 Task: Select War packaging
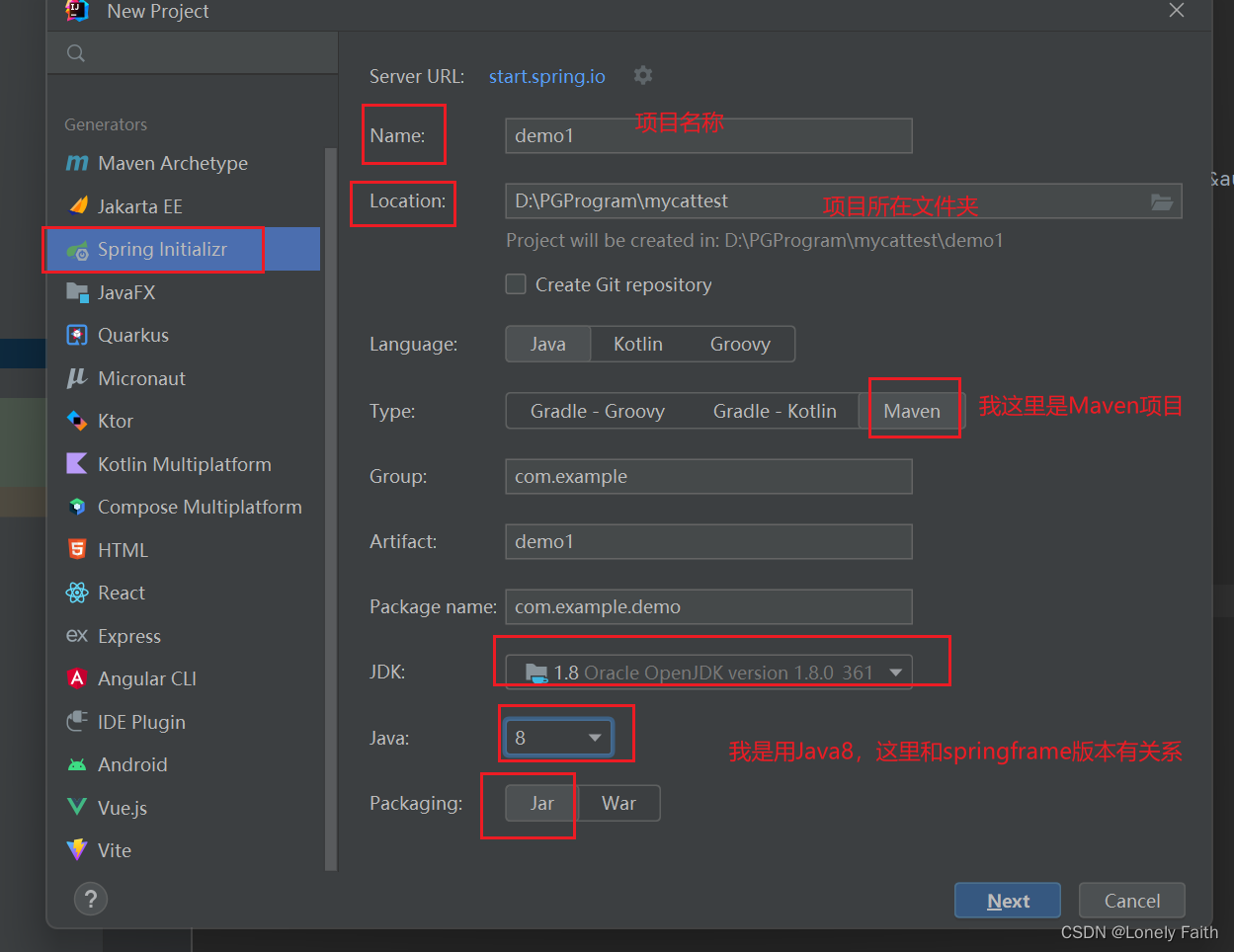coord(618,803)
